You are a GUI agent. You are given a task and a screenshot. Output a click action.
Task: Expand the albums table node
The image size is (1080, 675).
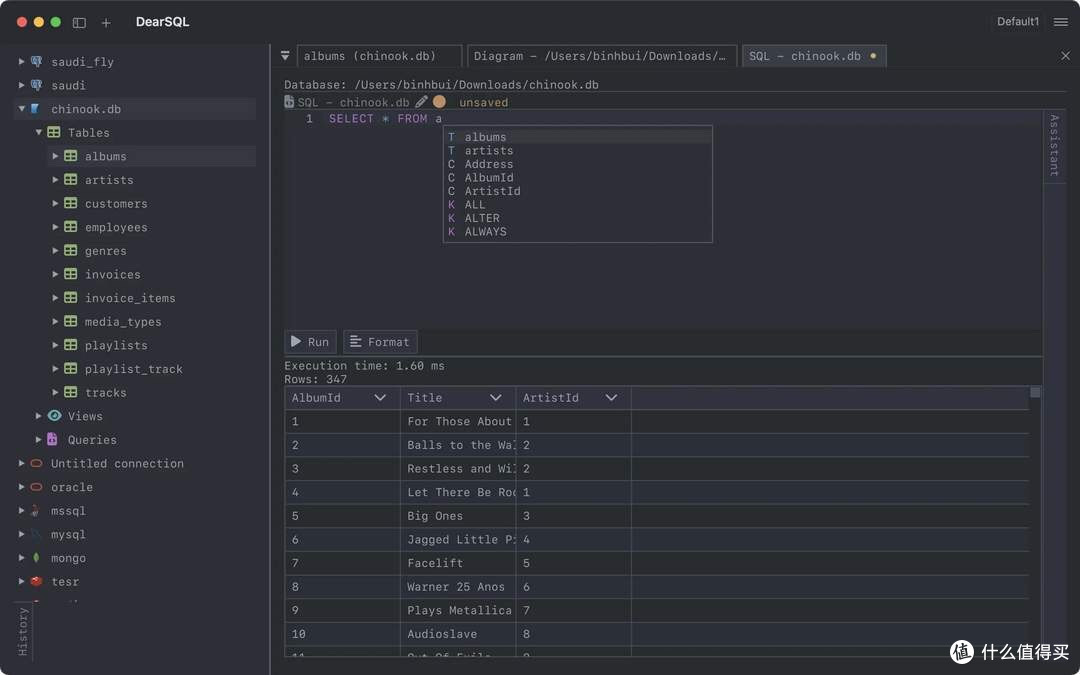click(x=55, y=156)
